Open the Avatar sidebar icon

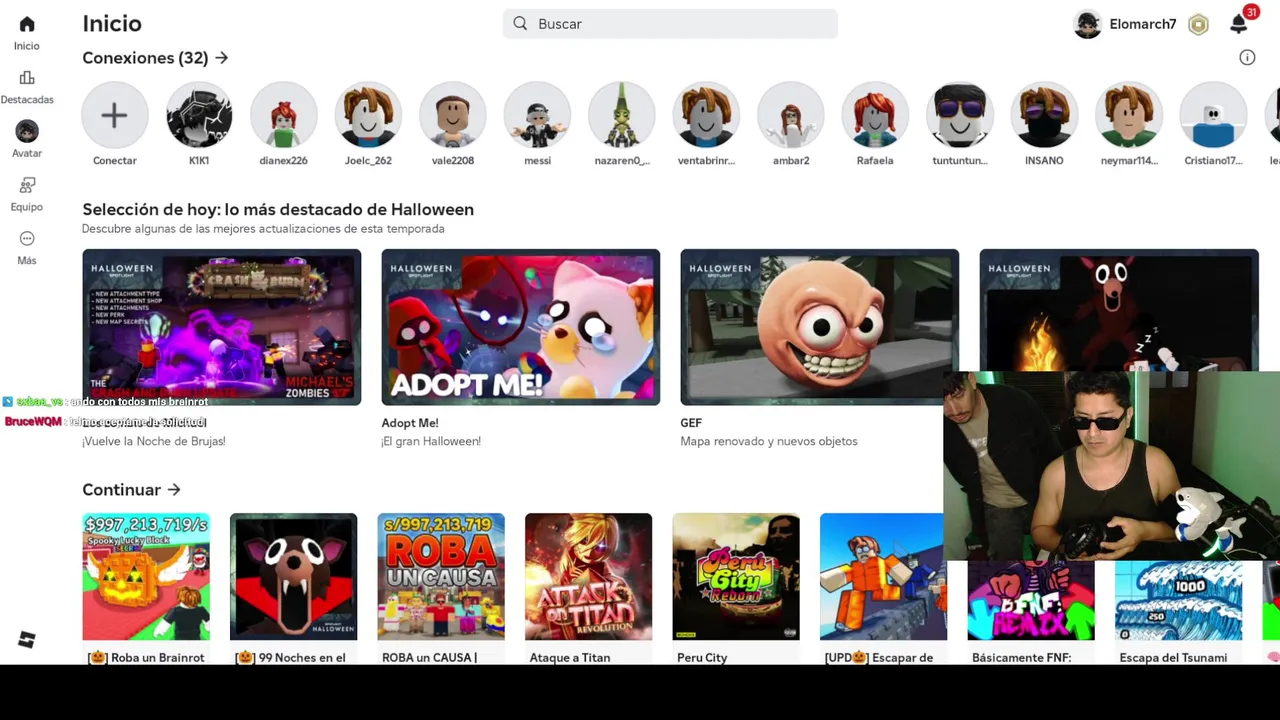tap(27, 131)
